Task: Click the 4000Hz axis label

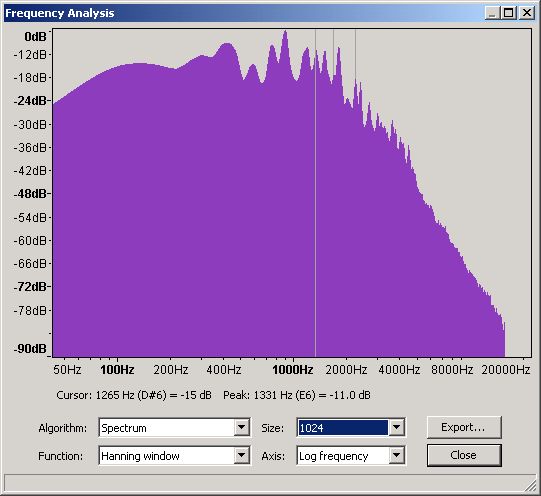Action: [399, 370]
